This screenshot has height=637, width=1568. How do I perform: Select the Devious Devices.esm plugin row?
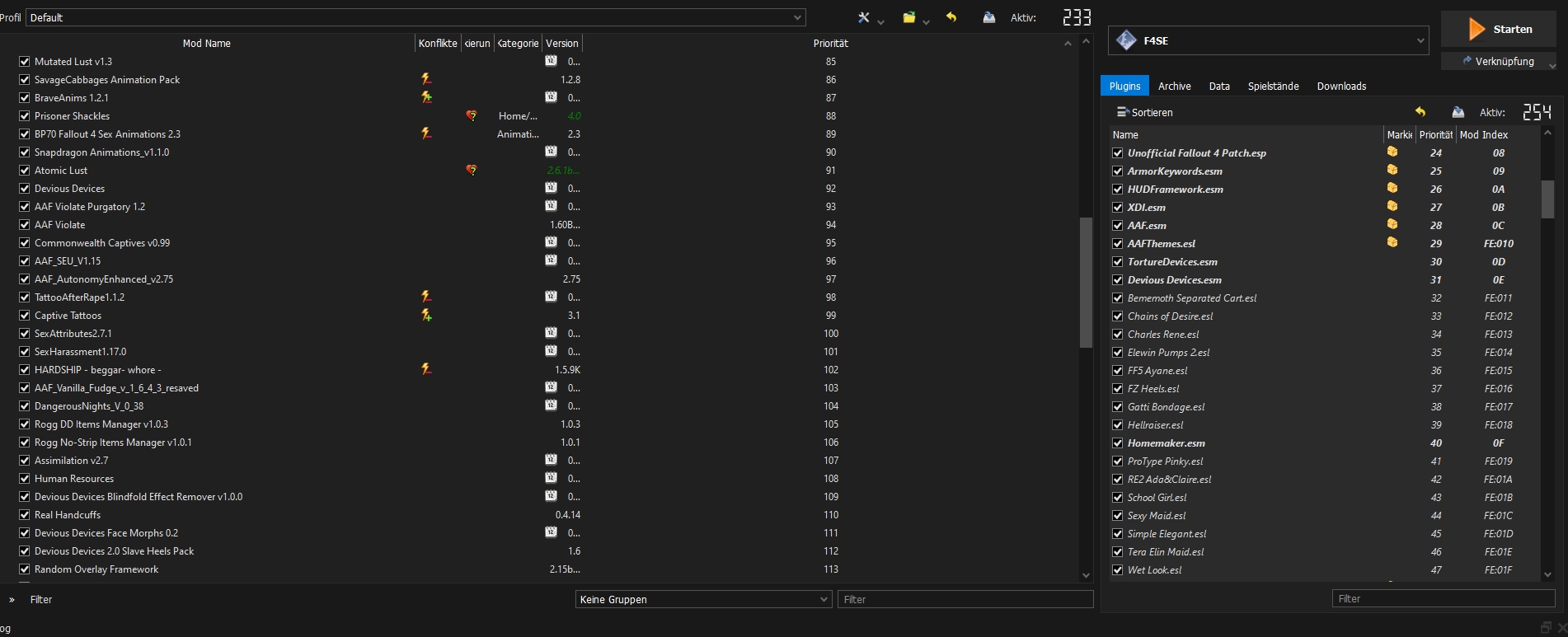tap(1324, 279)
